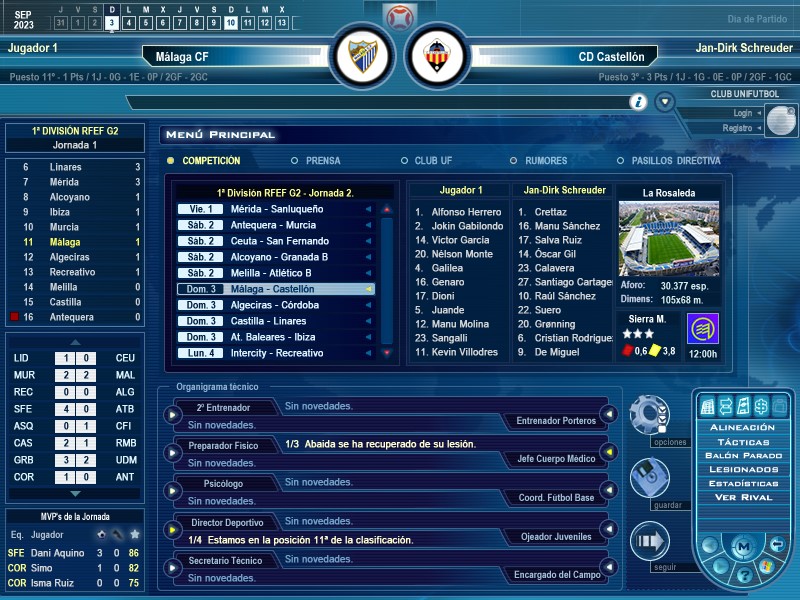Select day 10 in the calendar strip
Viewport: 800px width, 600px height.
pyautogui.click(x=231, y=22)
